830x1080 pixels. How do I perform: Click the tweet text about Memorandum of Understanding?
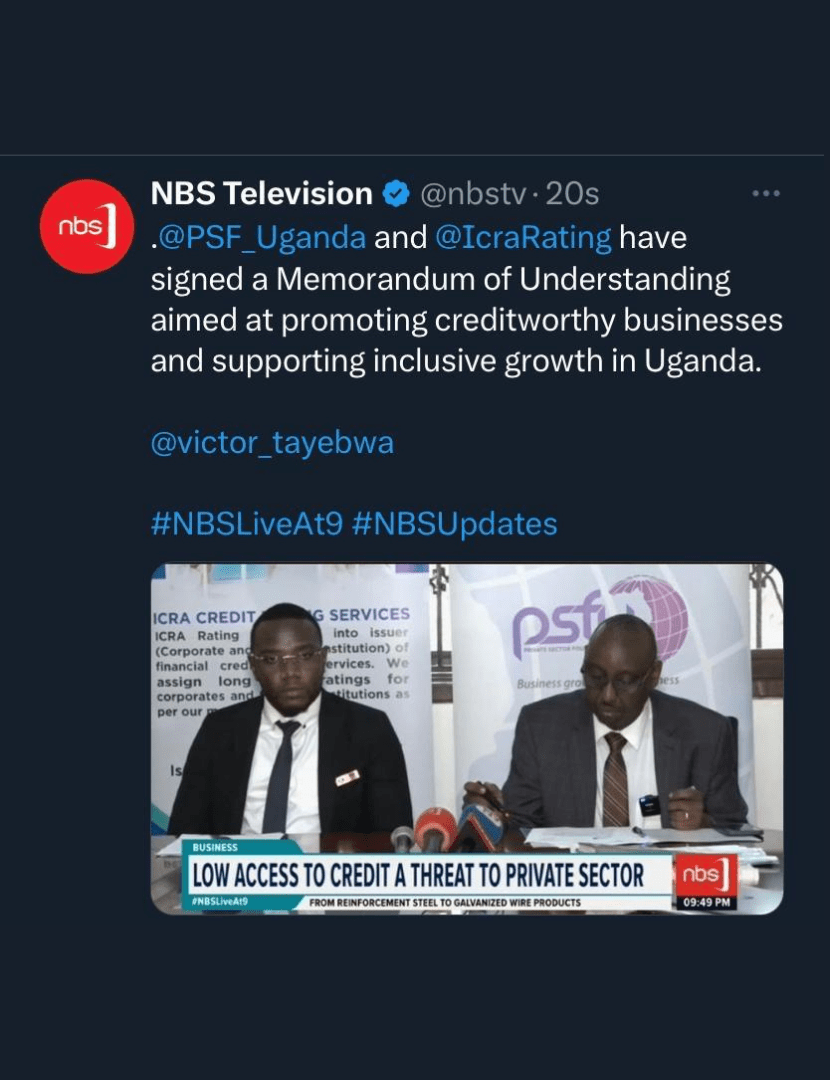[x=466, y=299]
